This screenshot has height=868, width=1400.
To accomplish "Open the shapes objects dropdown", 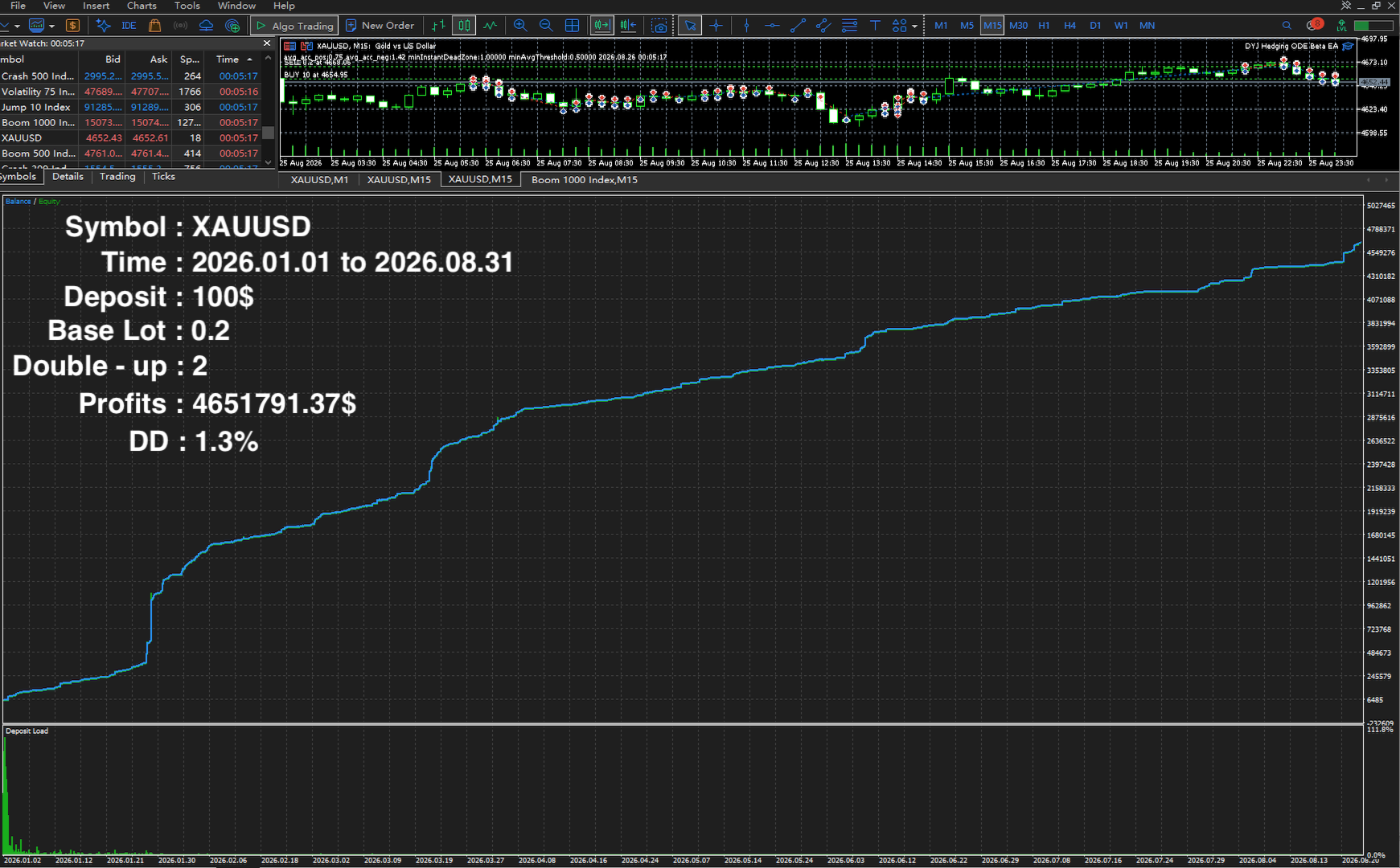I will pyautogui.click(x=904, y=26).
